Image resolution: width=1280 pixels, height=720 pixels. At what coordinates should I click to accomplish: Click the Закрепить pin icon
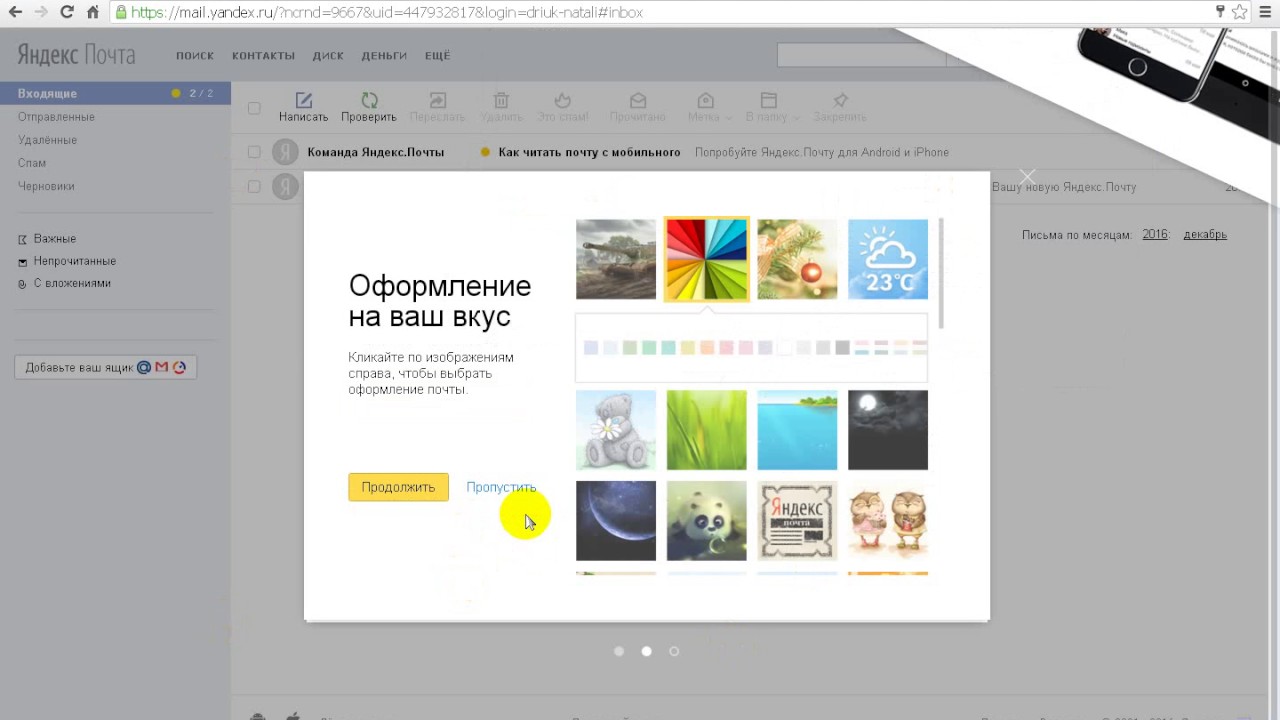(840, 100)
